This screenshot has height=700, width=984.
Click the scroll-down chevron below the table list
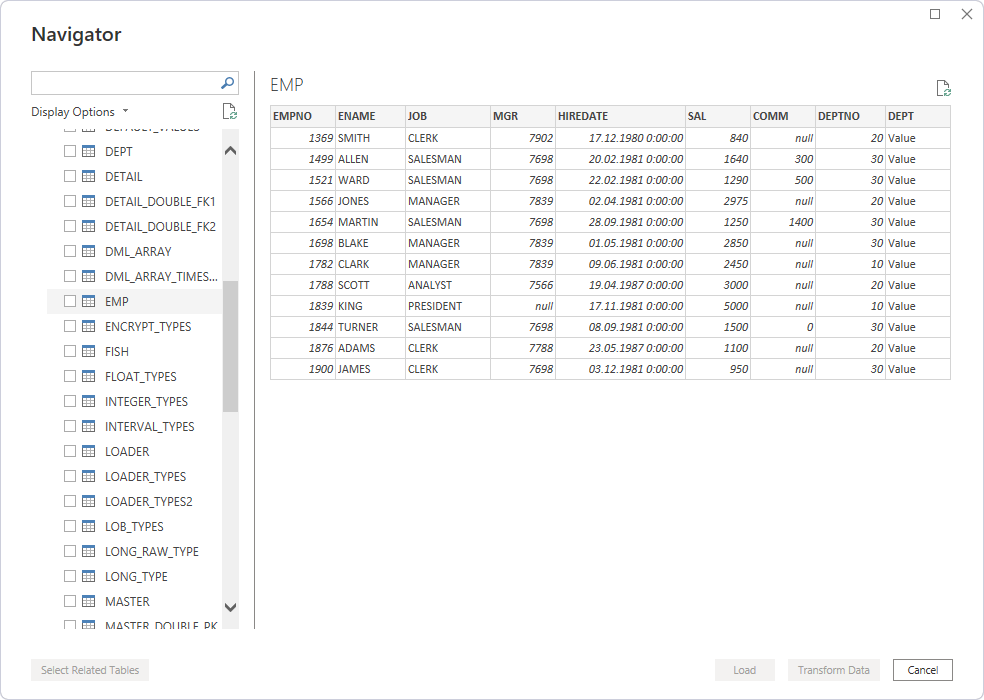230,607
